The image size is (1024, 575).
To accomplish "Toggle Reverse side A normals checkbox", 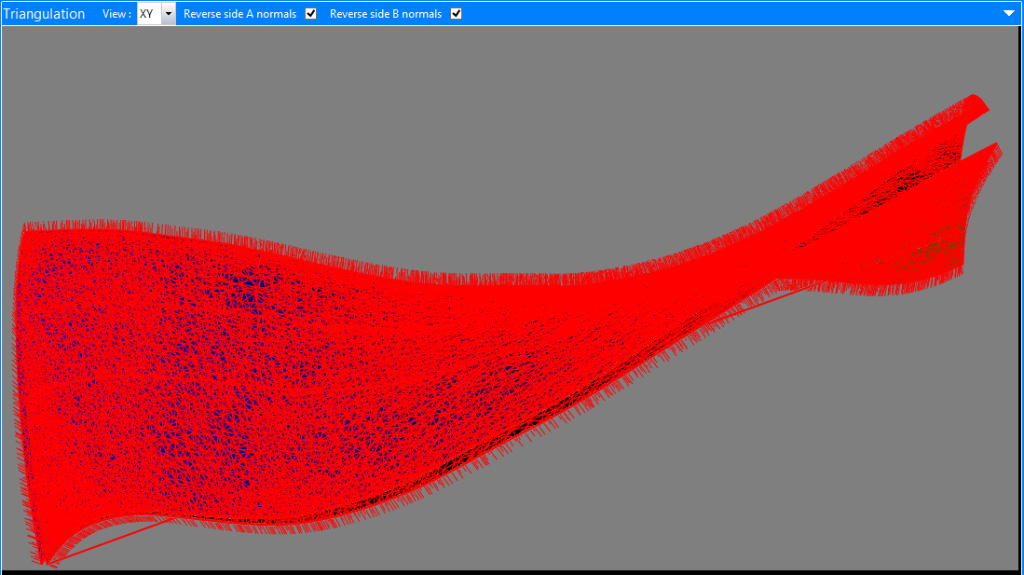I will tap(311, 14).
